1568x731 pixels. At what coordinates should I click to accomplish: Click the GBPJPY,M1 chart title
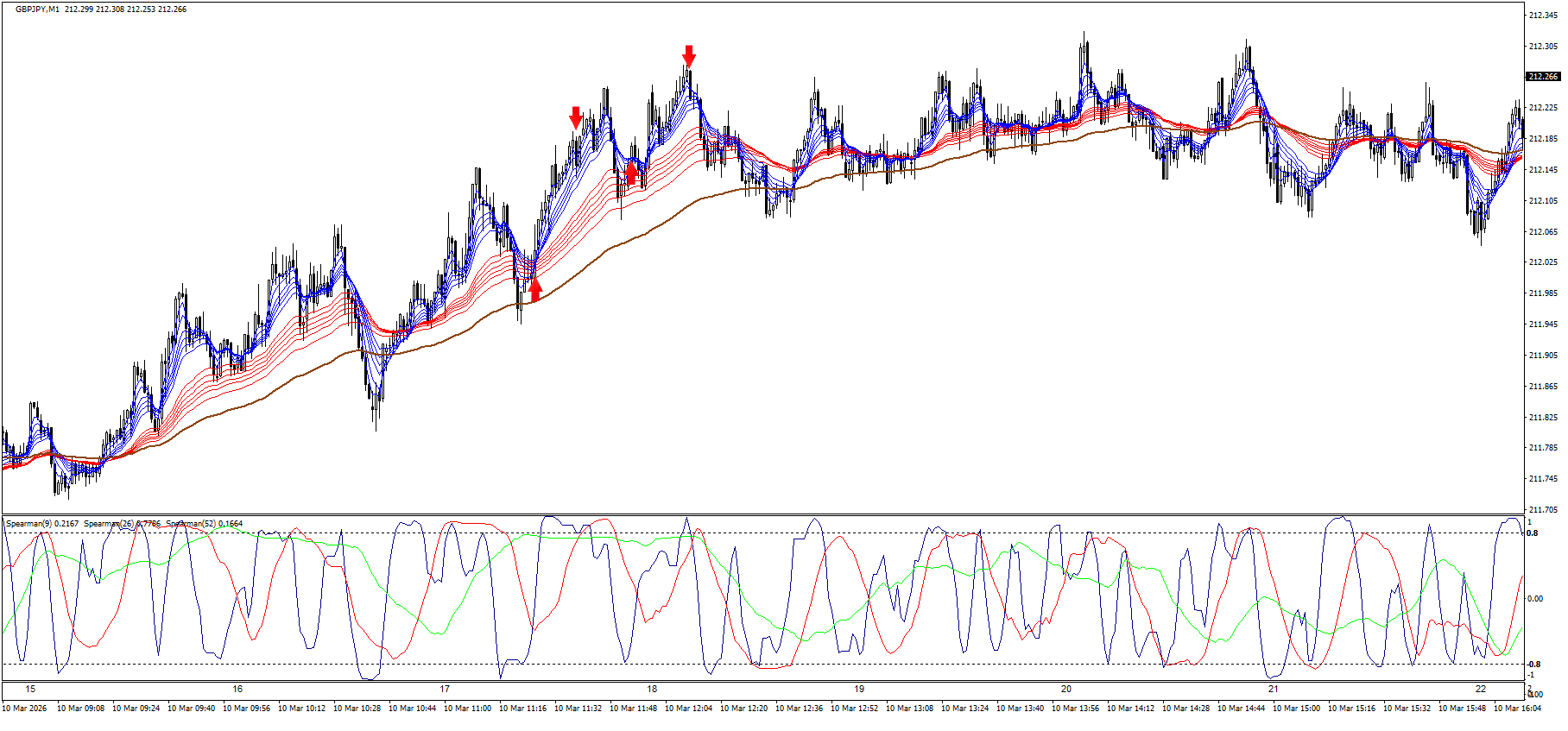point(37,9)
